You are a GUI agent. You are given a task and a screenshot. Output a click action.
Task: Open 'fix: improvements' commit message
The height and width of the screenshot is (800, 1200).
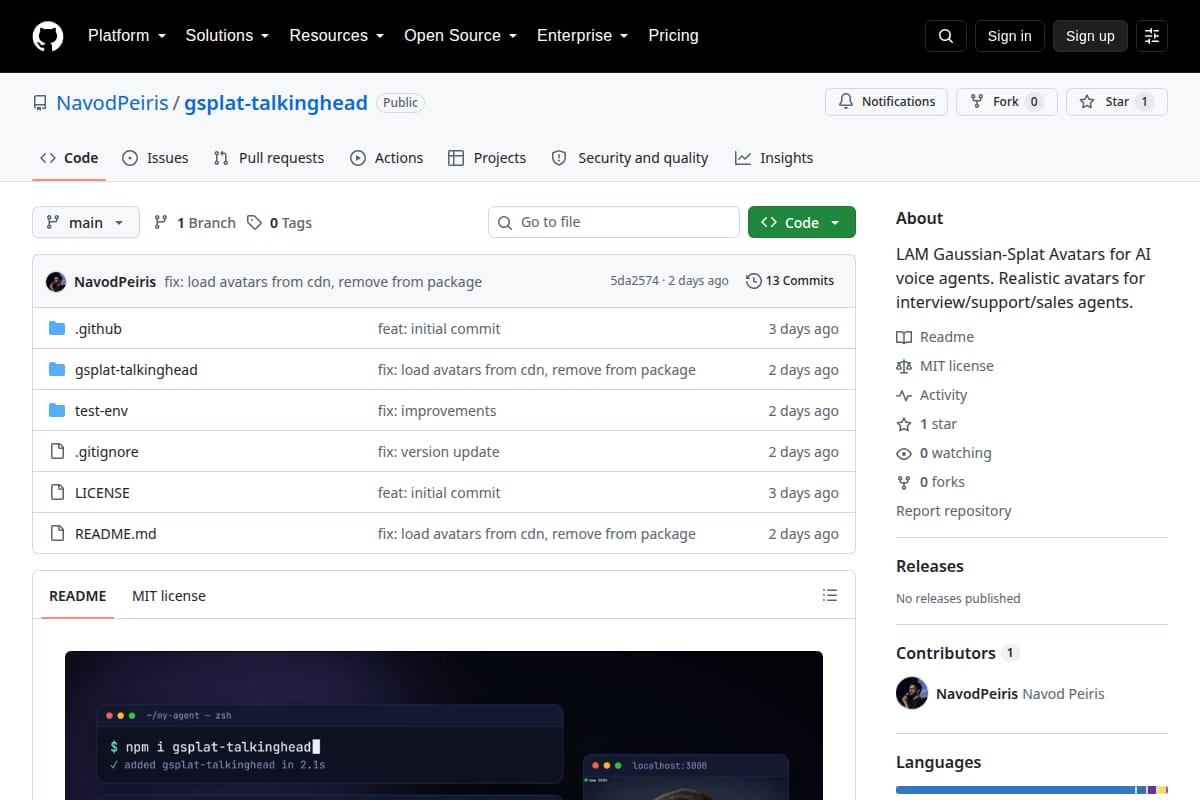(x=437, y=411)
